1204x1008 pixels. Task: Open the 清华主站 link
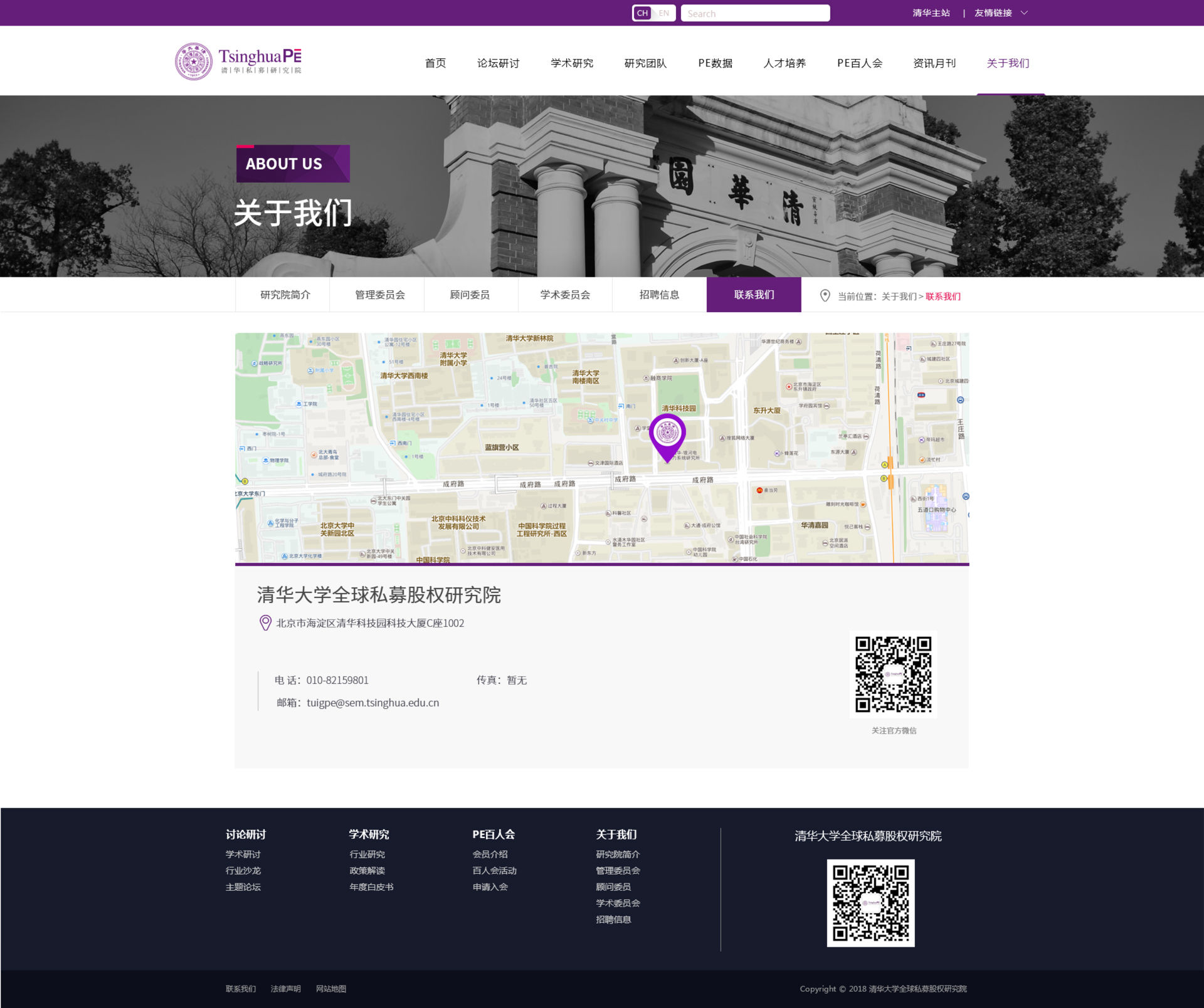(931, 13)
